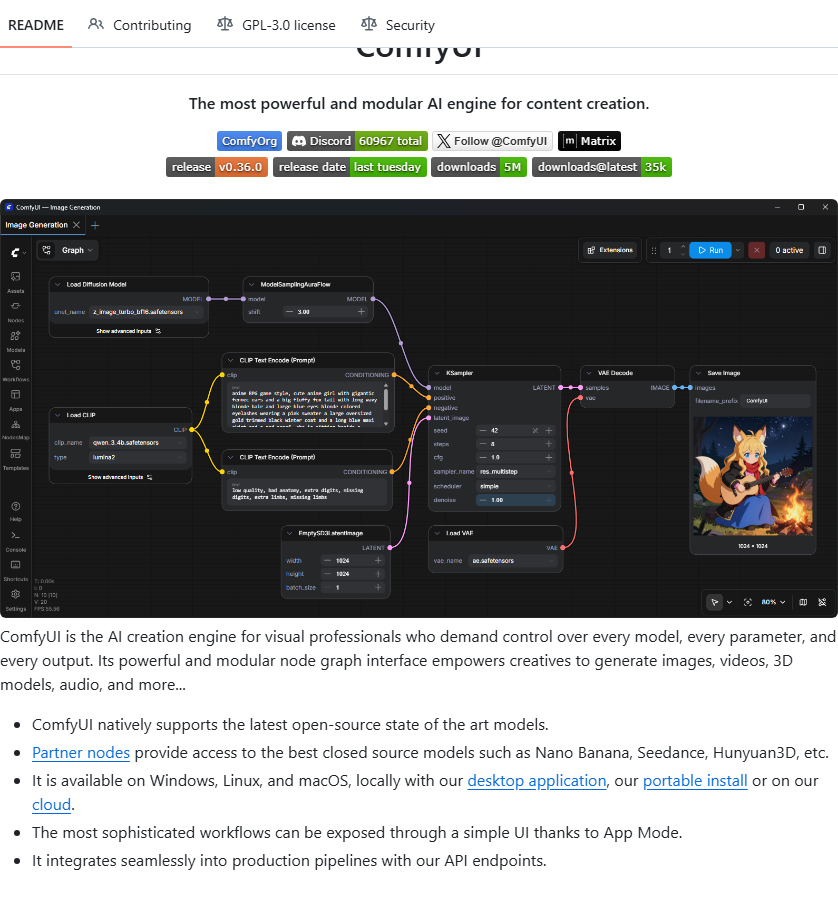838x900 pixels.
Task: Click the Run button
Action: click(710, 250)
